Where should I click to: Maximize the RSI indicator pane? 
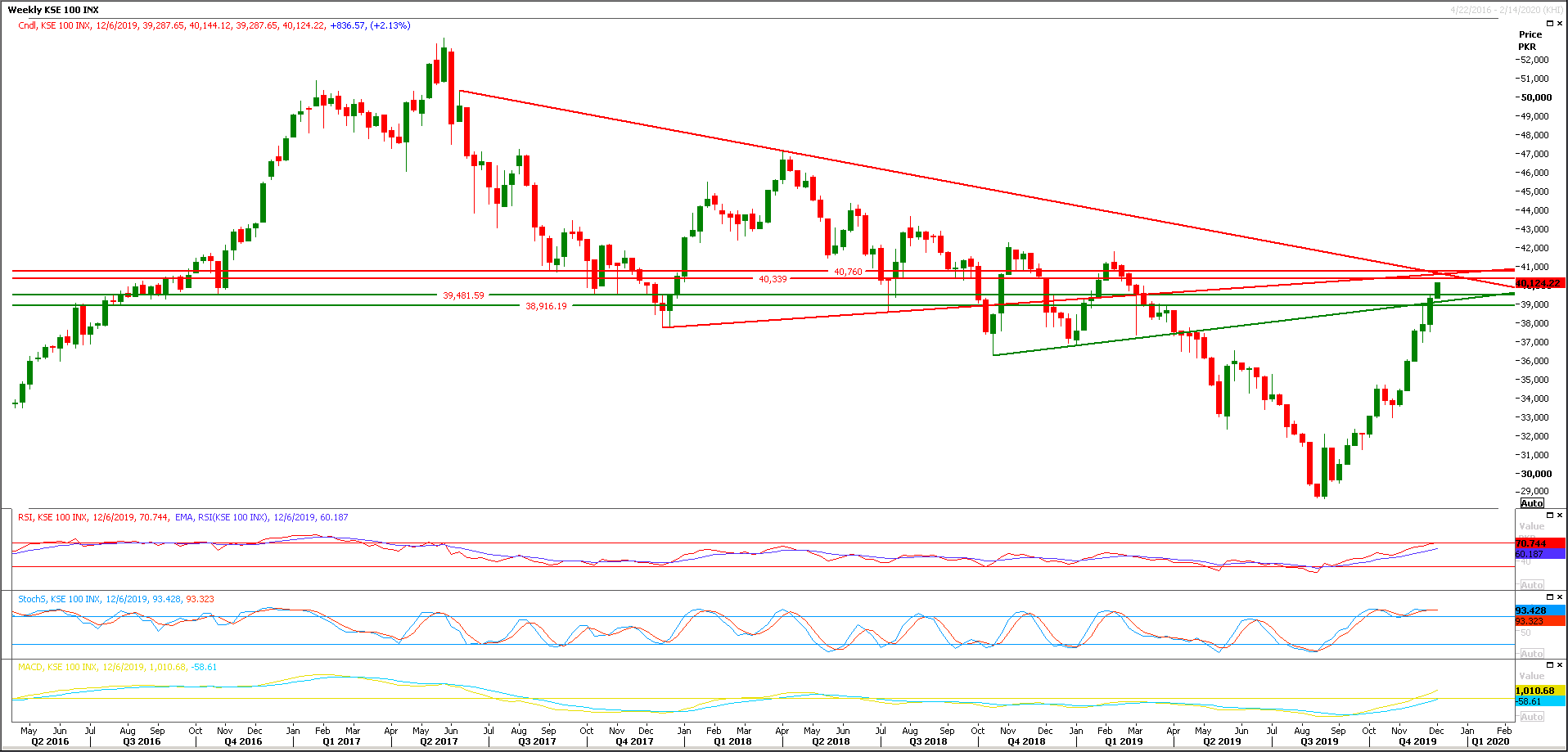[x=1550, y=516]
